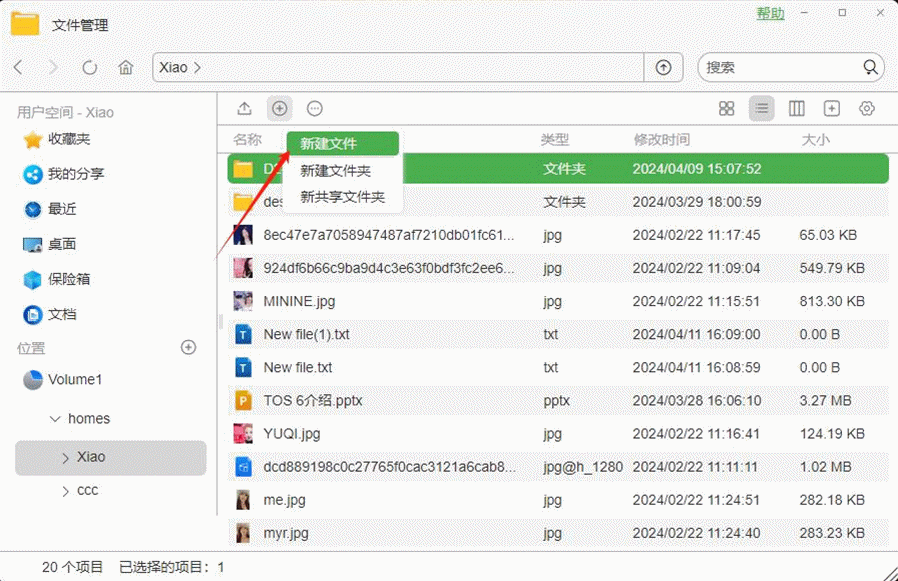Select myr.jpg file
Viewport: 898px width, 581px height.
pyautogui.click(x=558, y=533)
